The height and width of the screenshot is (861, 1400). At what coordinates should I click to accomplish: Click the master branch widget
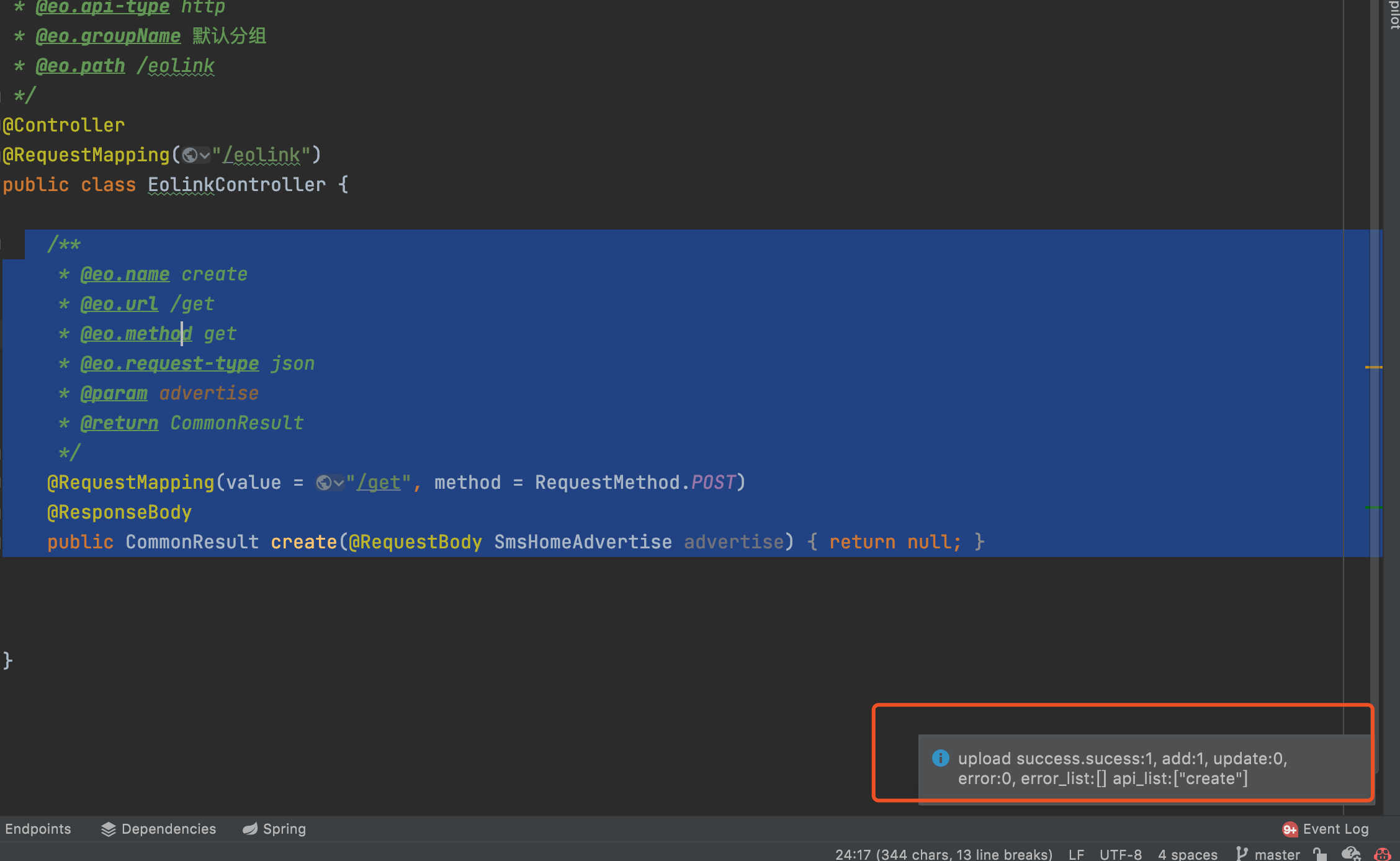(1268, 854)
